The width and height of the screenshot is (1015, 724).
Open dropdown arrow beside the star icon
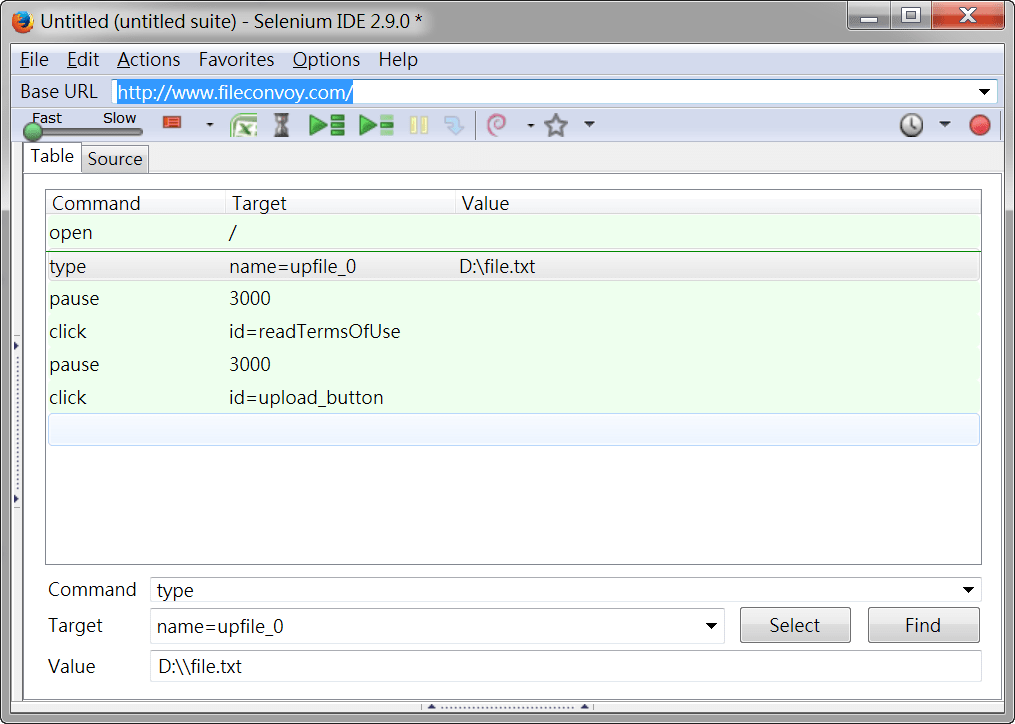(589, 124)
